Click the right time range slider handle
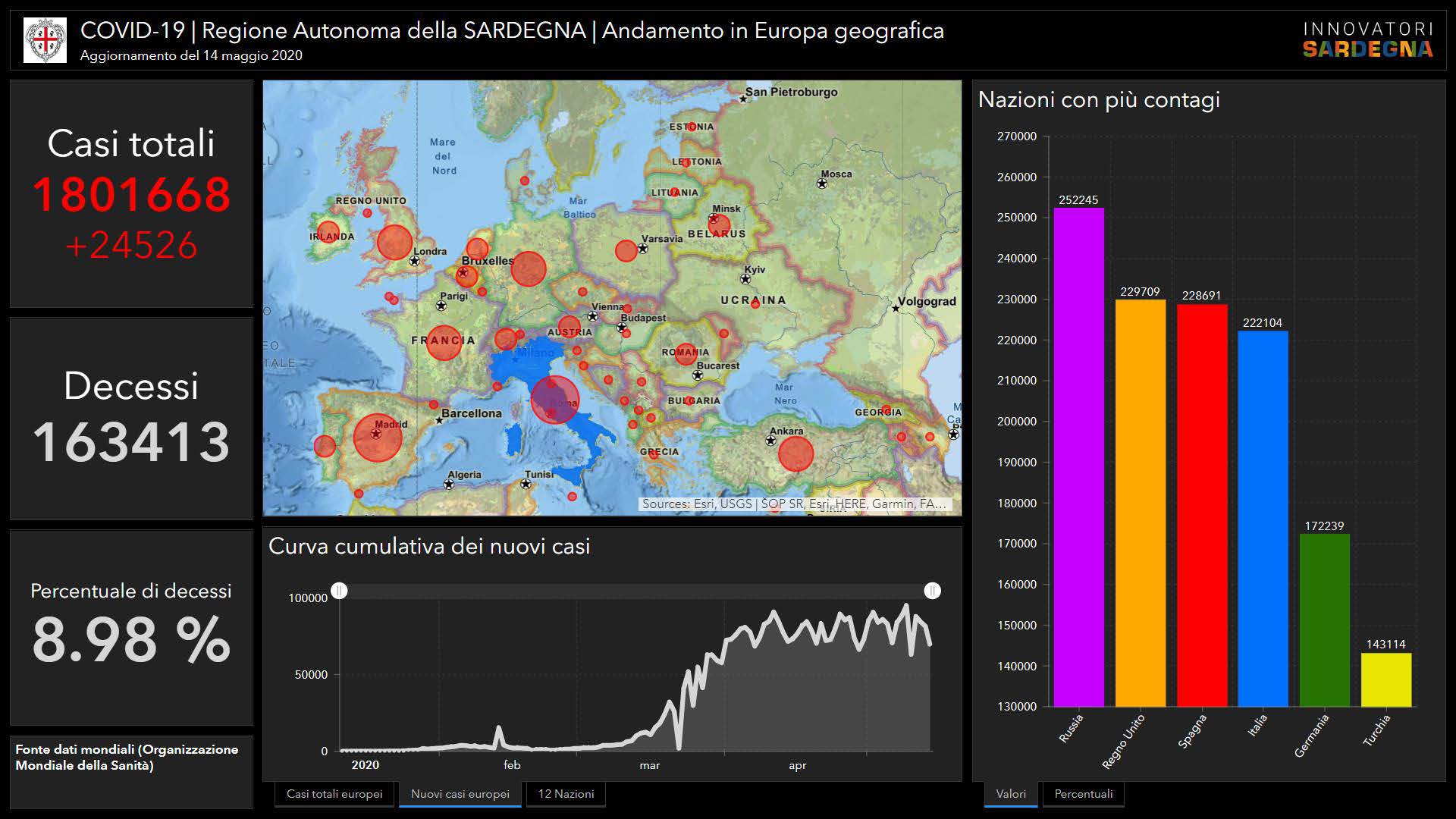Screen dimensions: 1456x819 [932, 591]
